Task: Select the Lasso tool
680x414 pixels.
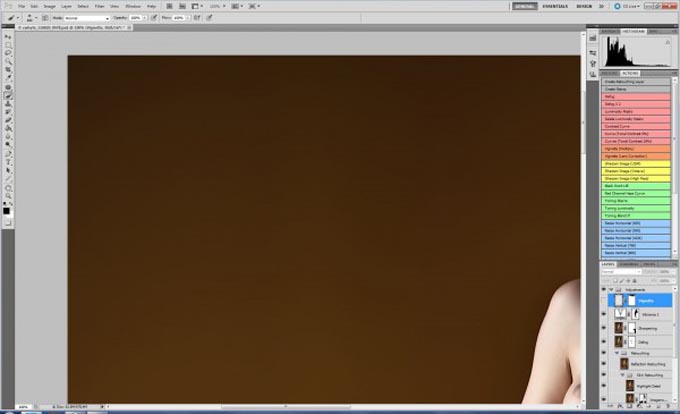Action: coord(8,53)
